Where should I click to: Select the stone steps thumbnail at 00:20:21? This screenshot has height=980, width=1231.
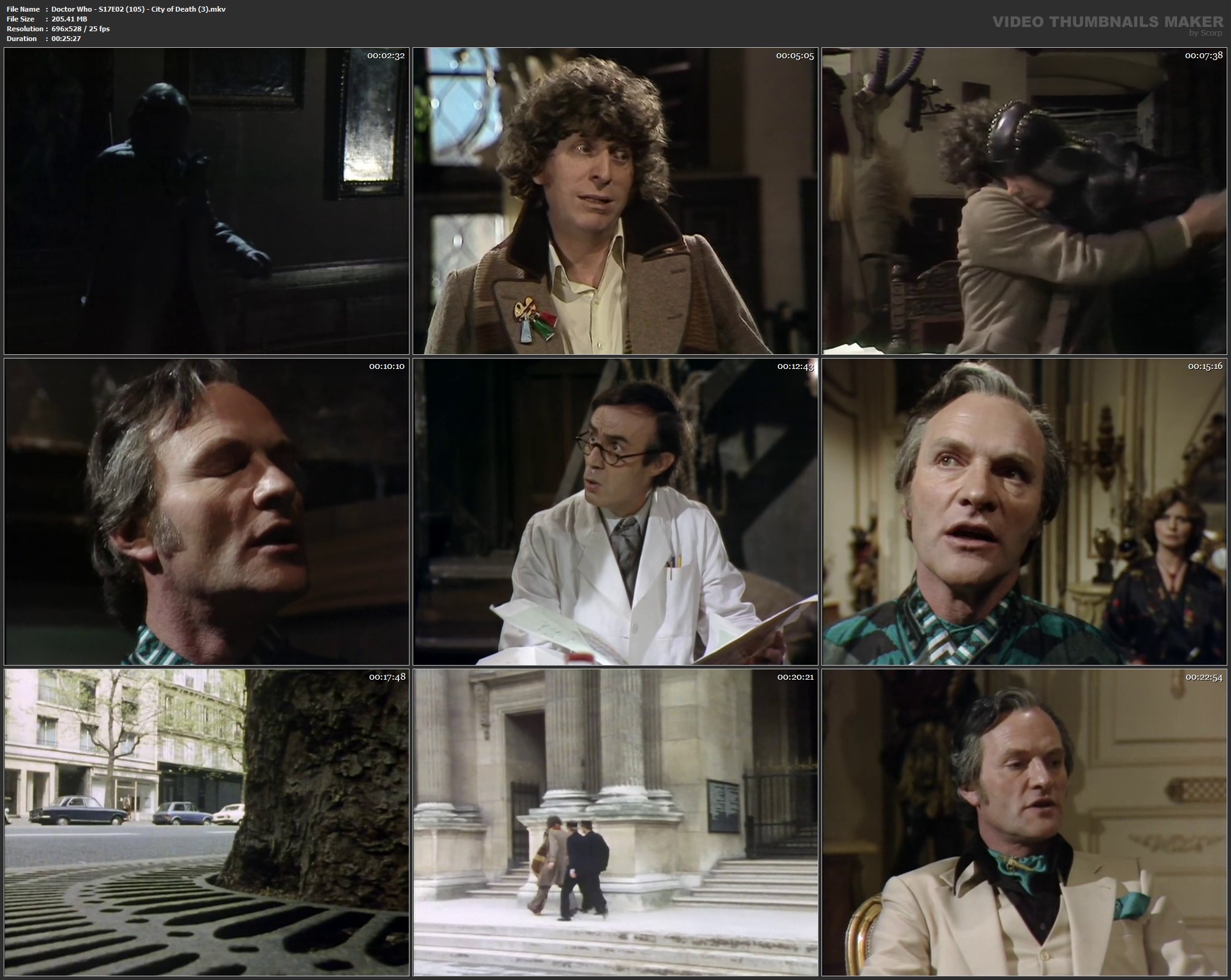pyautogui.click(x=615, y=822)
